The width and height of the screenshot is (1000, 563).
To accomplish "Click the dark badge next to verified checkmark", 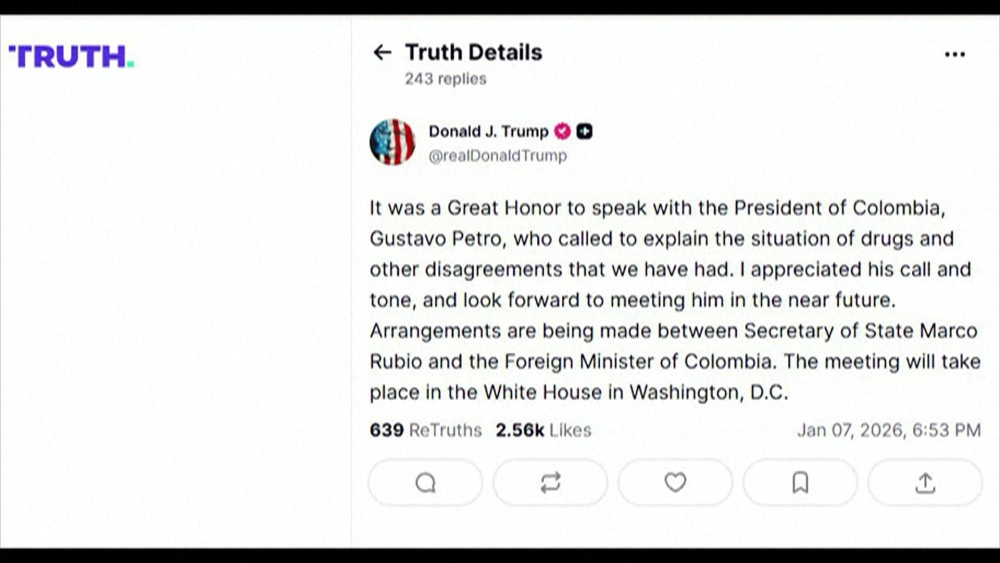I will (x=585, y=131).
